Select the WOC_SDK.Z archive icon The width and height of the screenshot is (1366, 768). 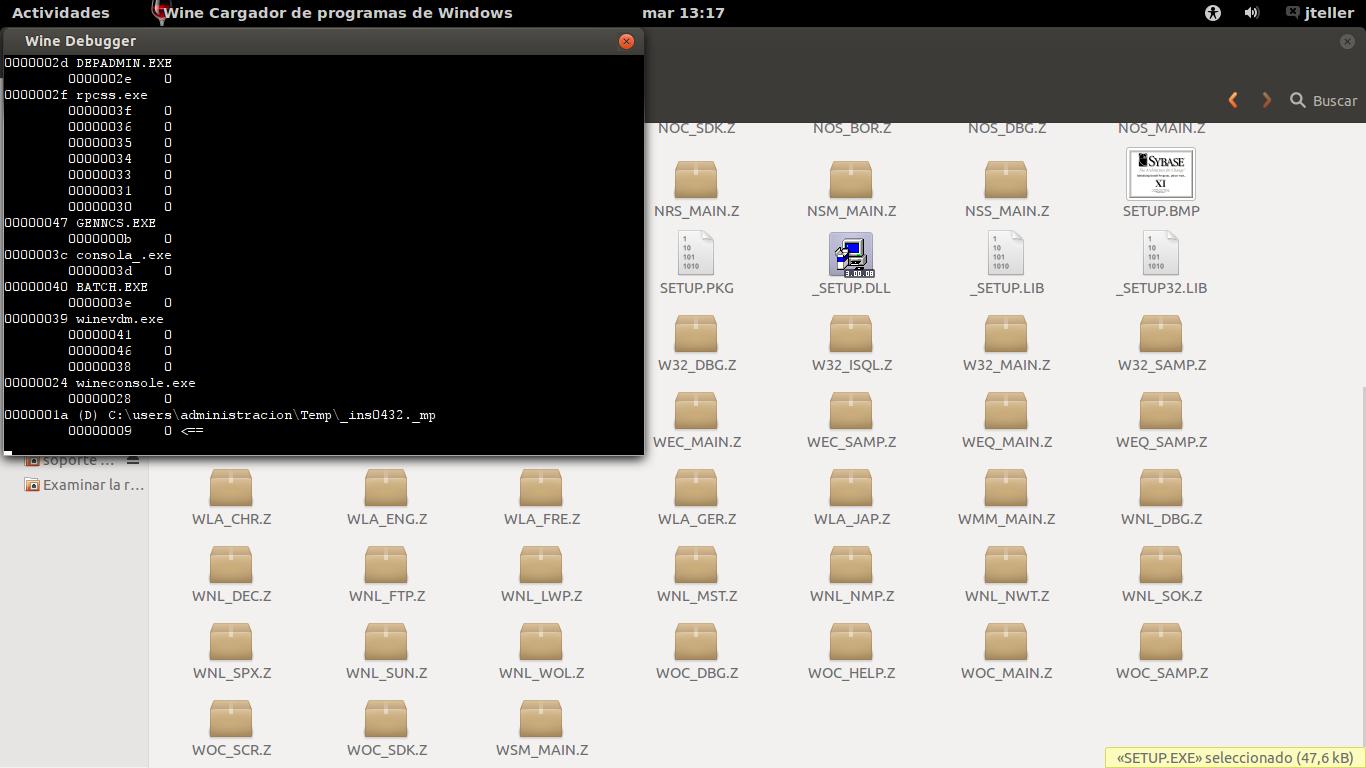tap(386, 719)
